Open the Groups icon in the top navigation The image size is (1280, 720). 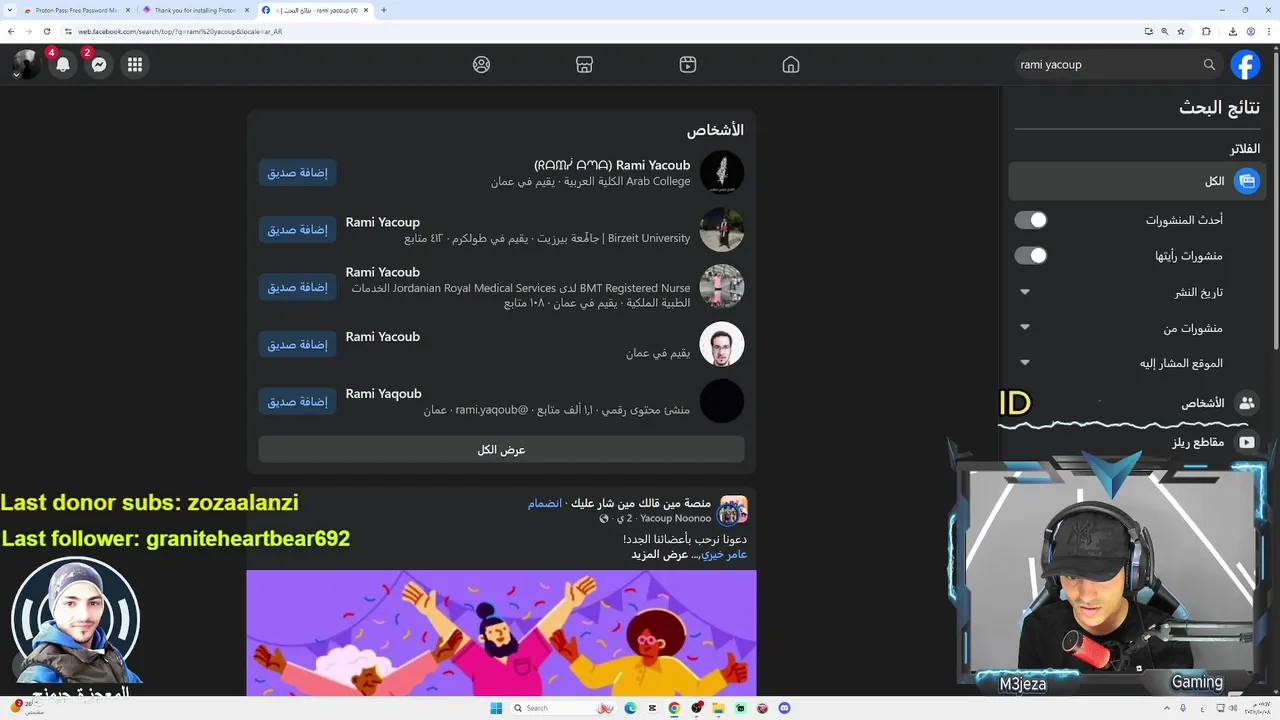(x=481, y=65)
